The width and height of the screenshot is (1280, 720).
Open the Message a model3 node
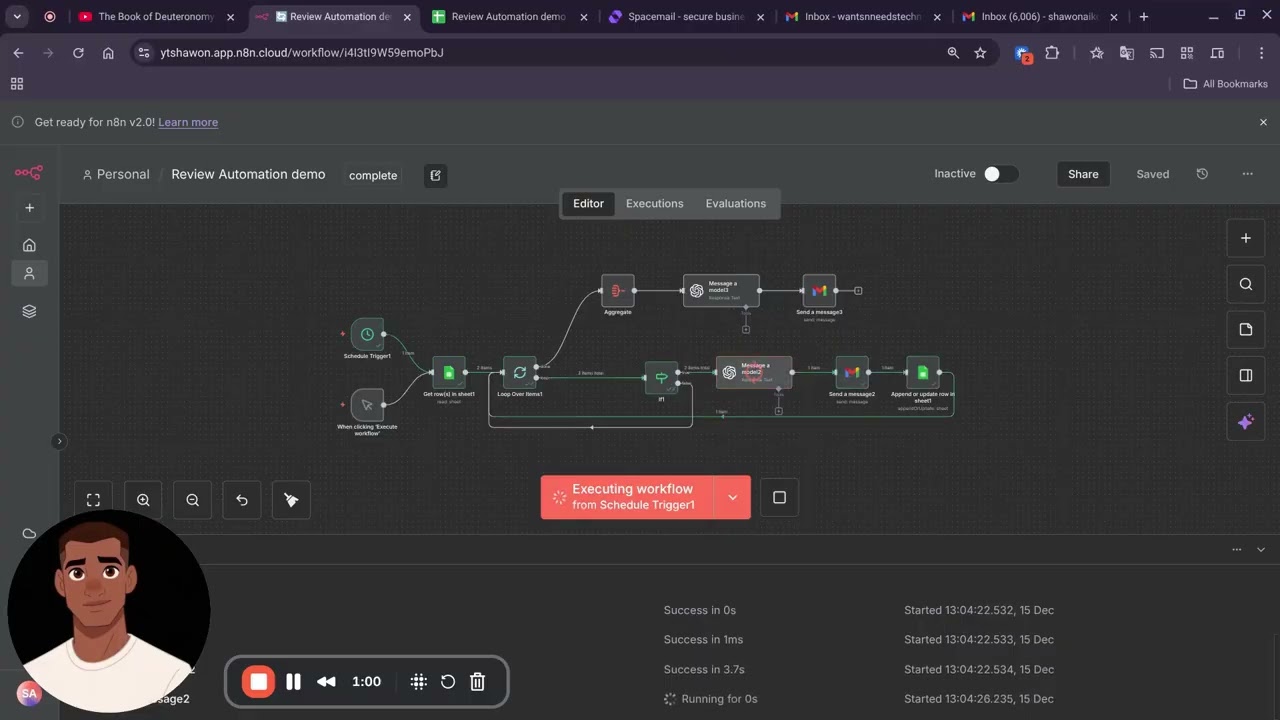[x=721, y=291]
